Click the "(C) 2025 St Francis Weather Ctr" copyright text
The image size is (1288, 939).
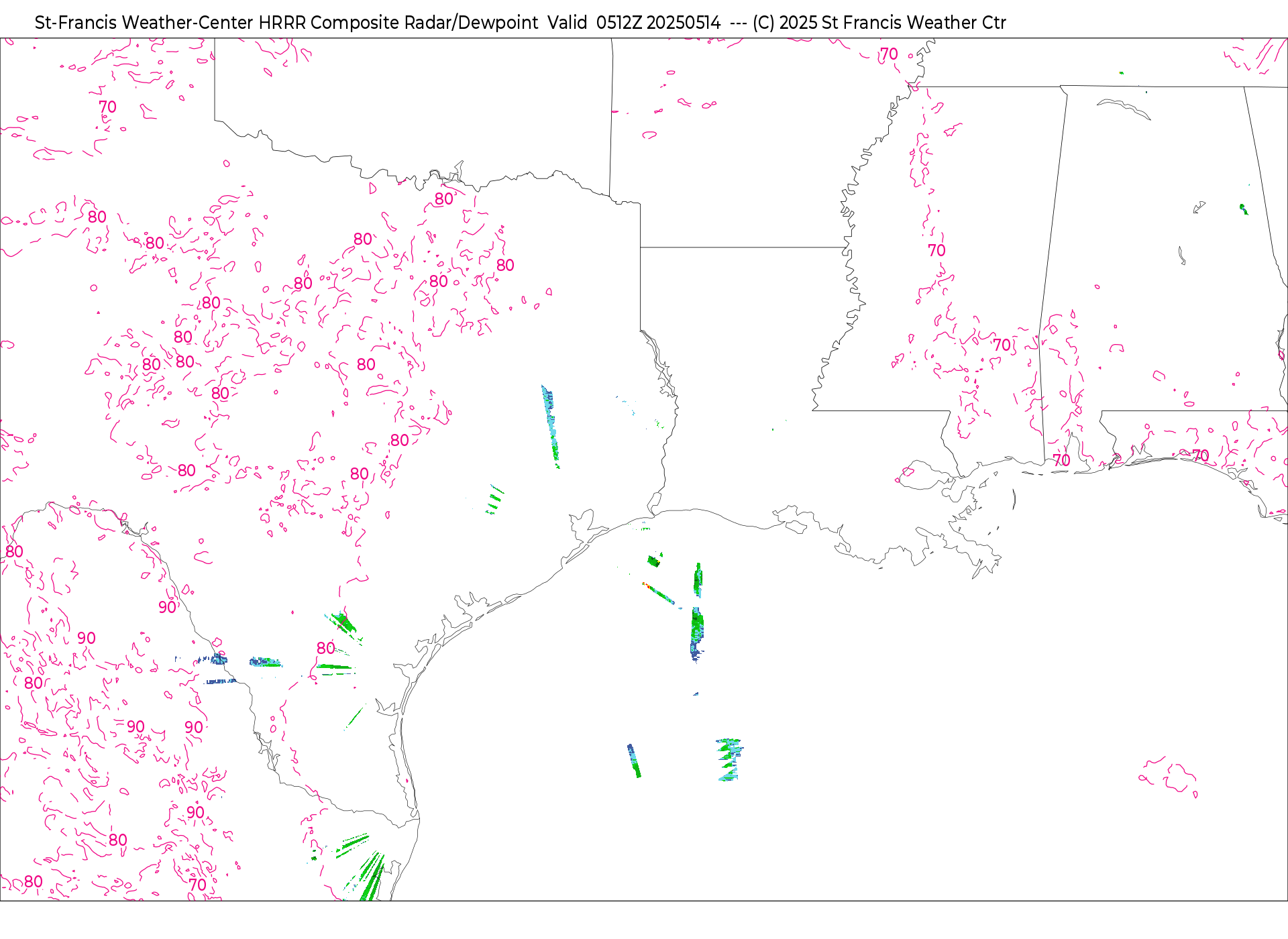pyautogui.click(x=879, y=23)
